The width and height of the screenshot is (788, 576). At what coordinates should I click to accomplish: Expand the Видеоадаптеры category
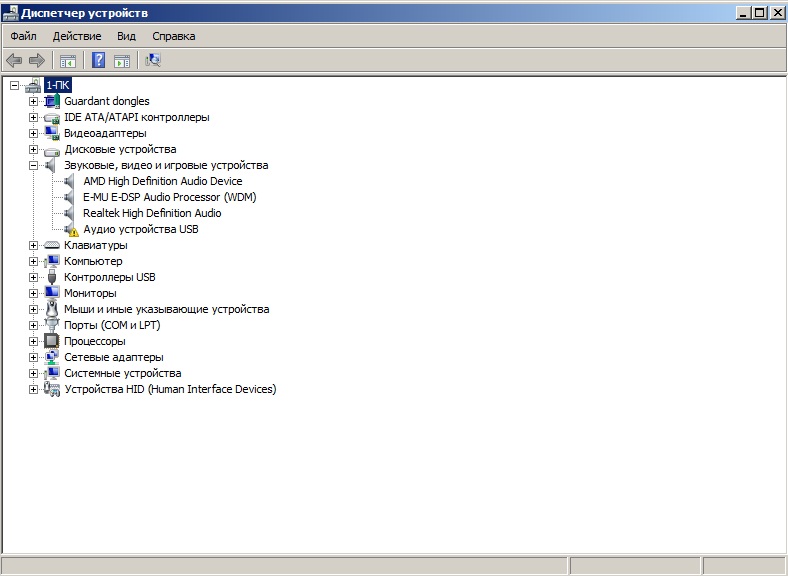click(33, 133)
